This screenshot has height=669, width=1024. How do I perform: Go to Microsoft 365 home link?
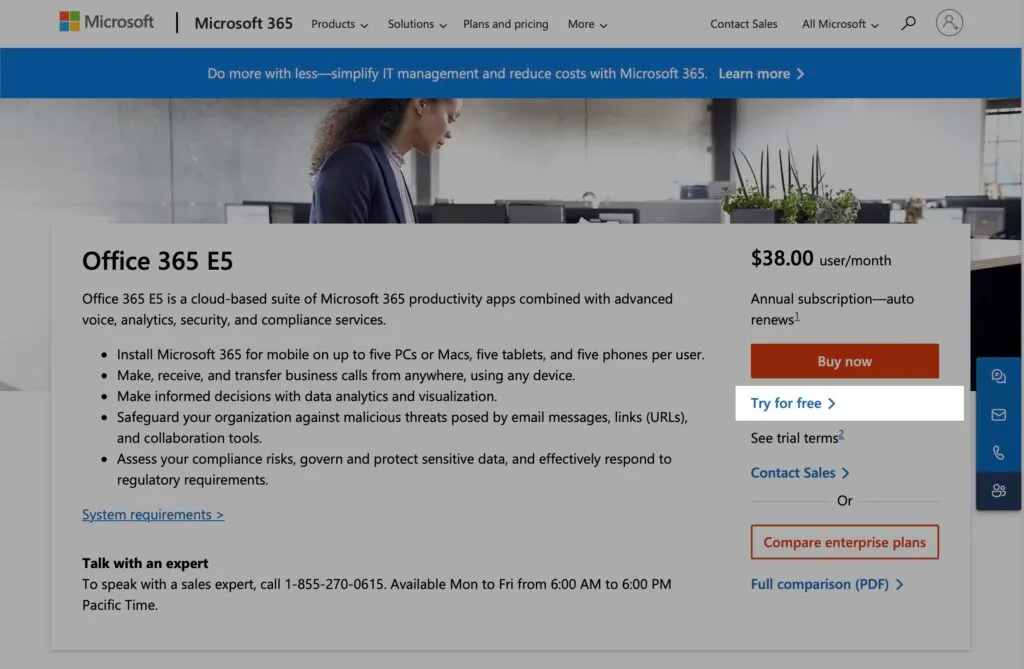pos(244,24)
